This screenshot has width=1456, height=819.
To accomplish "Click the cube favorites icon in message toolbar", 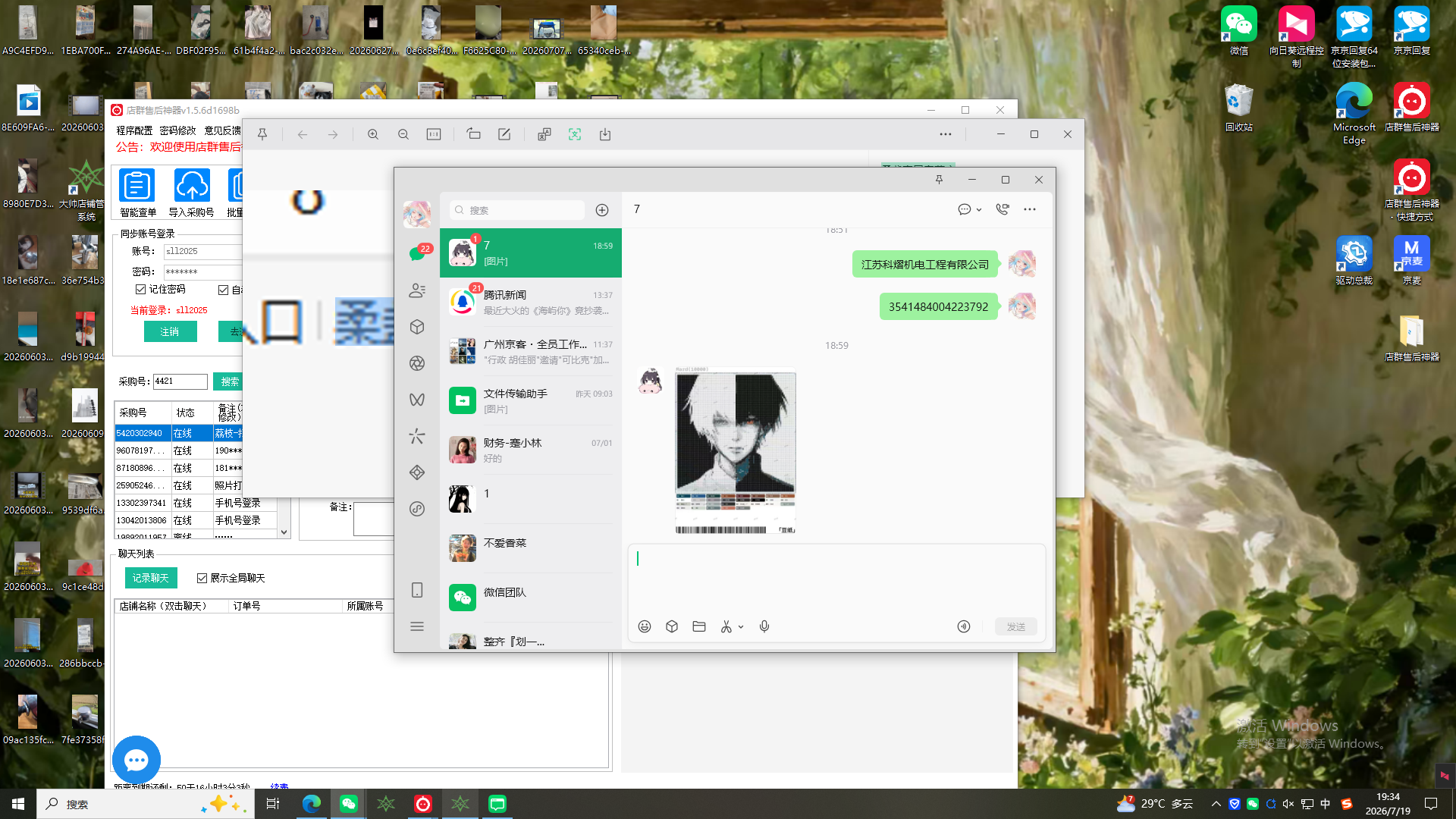I will coord(672,626).
